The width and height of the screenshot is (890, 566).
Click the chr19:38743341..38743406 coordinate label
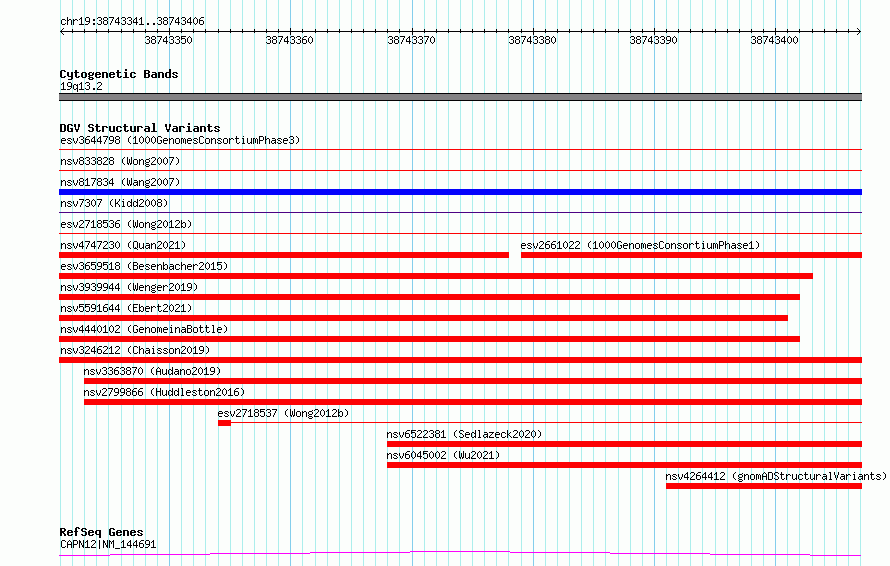tap(132, 22)
